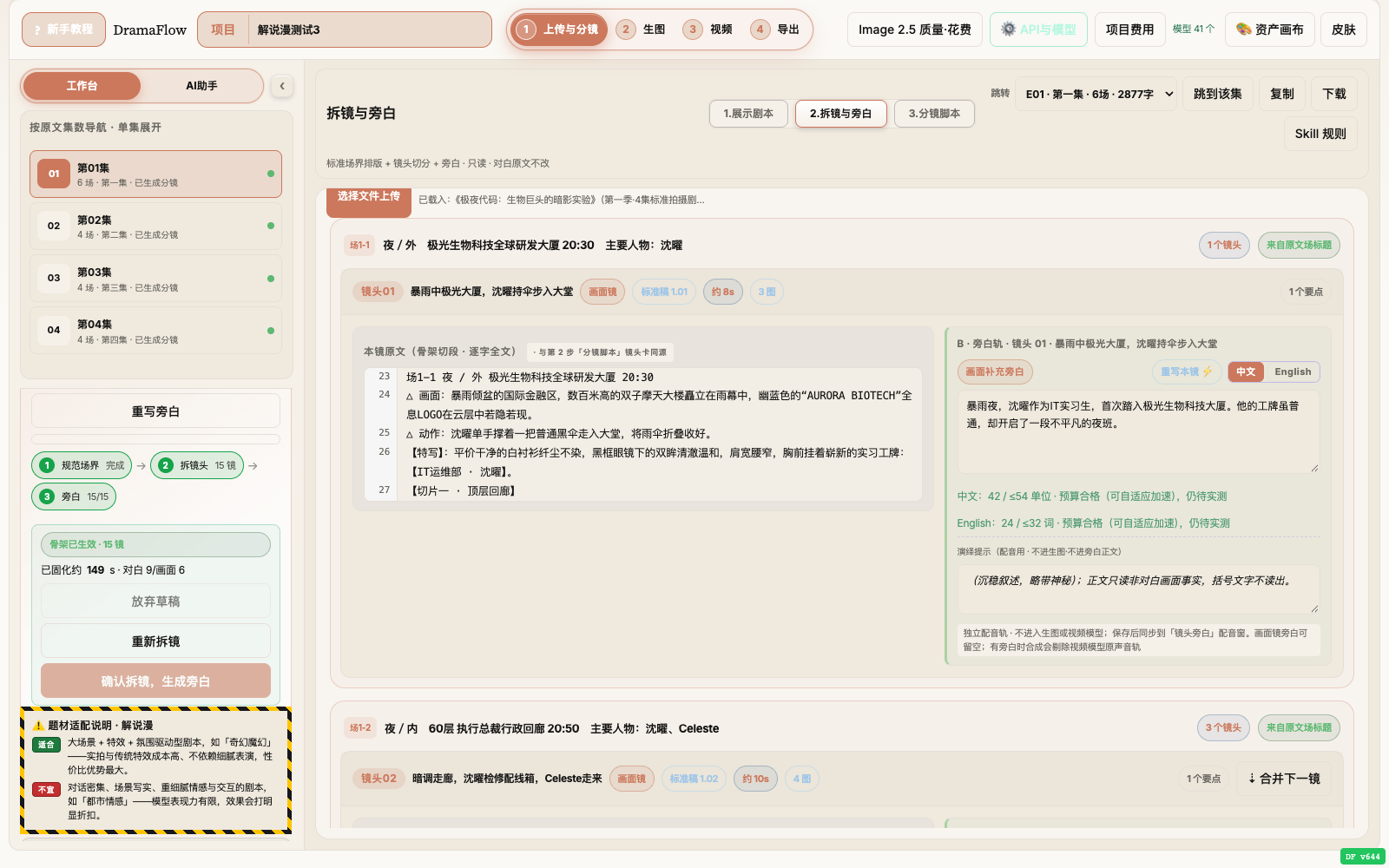Switch narration language to English
The width and height of the screenshot is (1389, 868).
[x=1293, y=372]
